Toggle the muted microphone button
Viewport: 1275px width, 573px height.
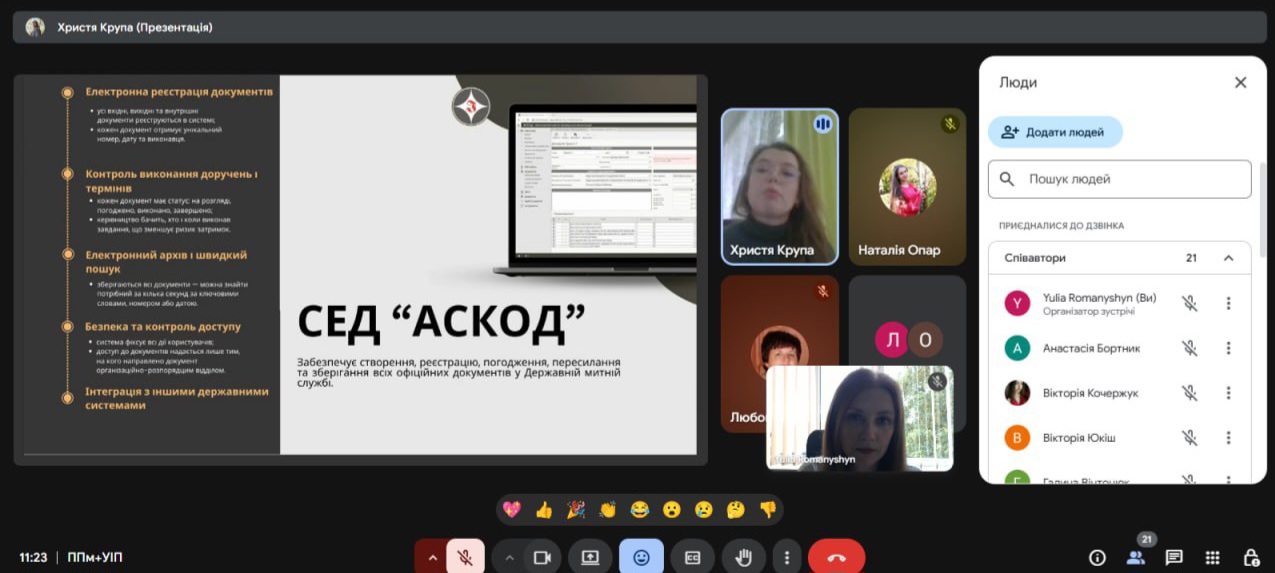click(x=465, y=557)
